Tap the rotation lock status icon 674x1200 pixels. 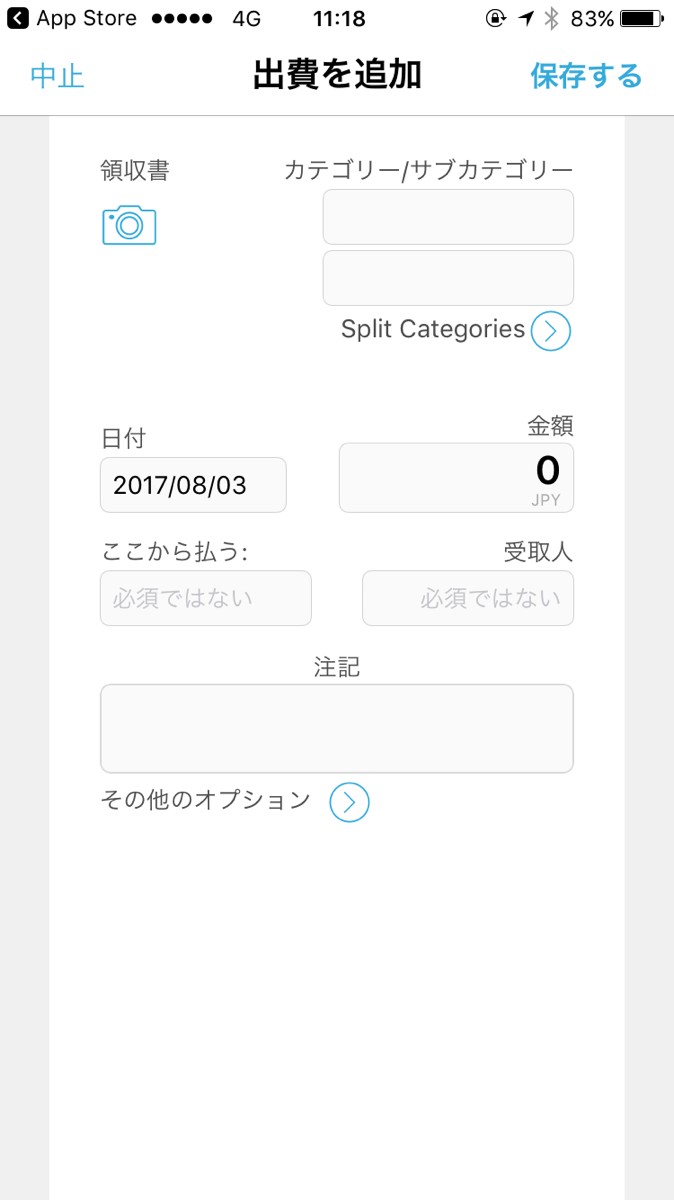(494, 19)
